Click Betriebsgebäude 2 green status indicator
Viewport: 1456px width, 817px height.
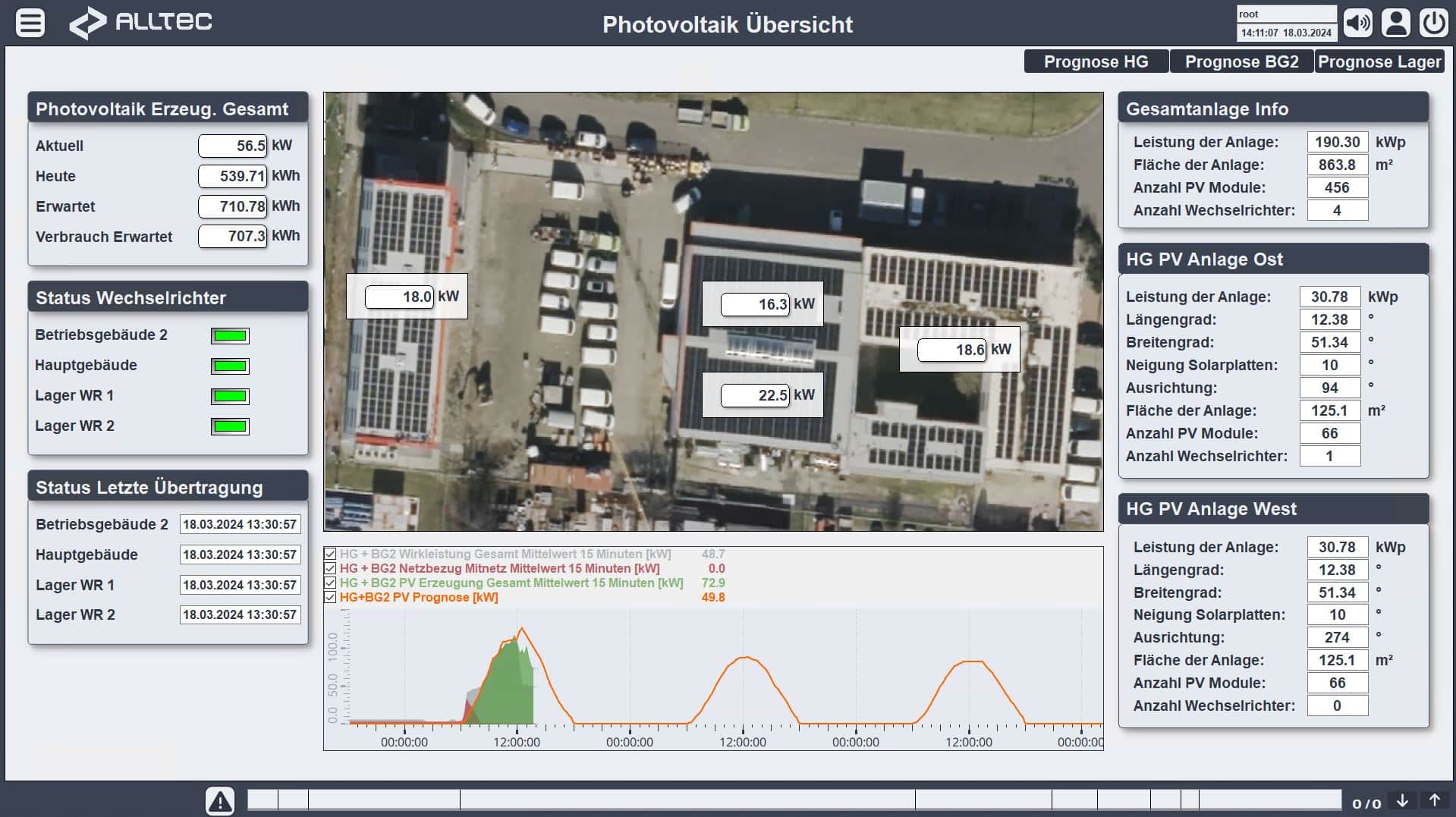(230, 335)
